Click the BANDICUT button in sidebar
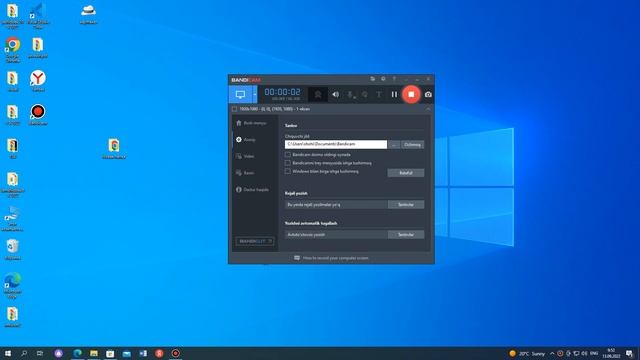640x360 pixels. pyautogui.click(x=255, y=241)
